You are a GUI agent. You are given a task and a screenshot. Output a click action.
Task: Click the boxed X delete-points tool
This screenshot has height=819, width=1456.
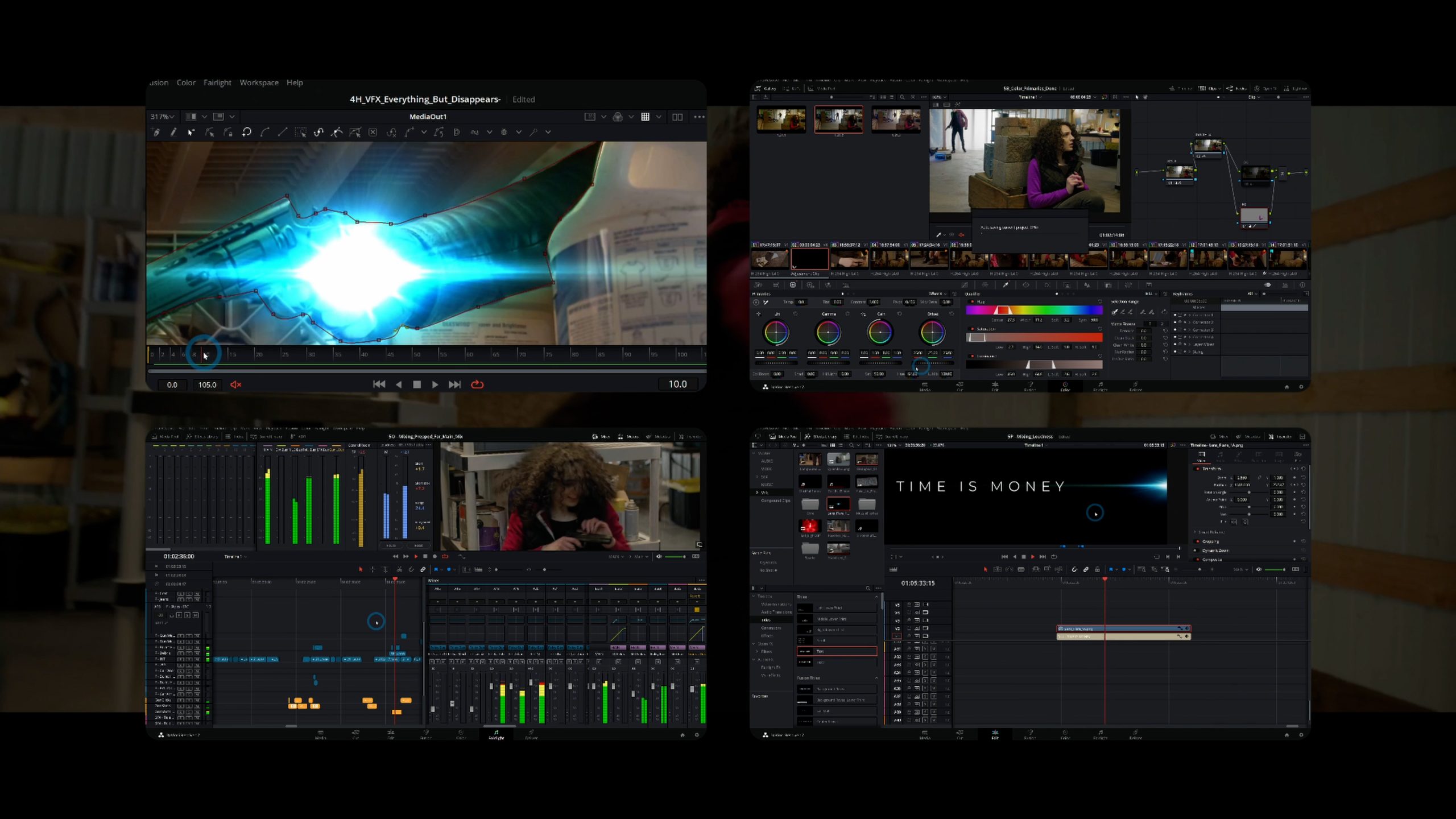click(x=373, y=132)
